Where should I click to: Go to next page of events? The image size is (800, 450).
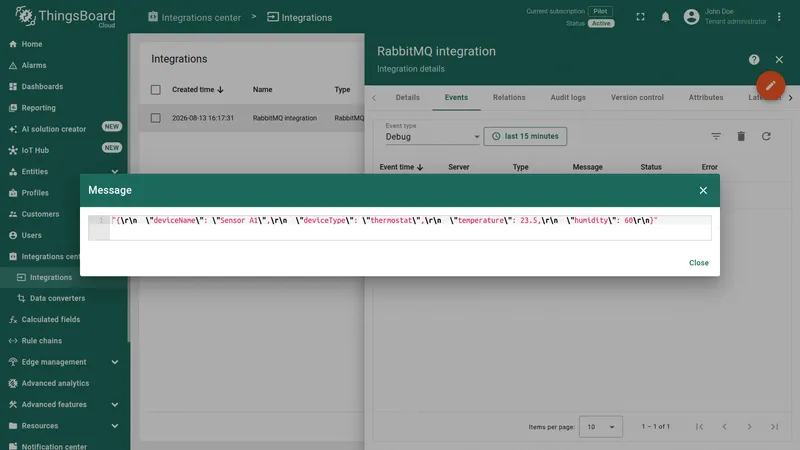pos(749,427)
